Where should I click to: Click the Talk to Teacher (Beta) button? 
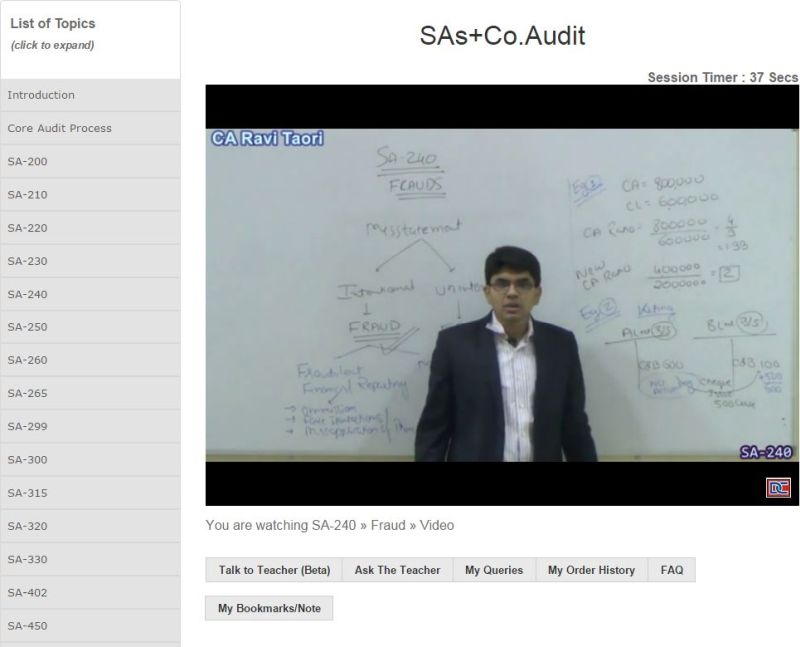click(x=274, y=570)
